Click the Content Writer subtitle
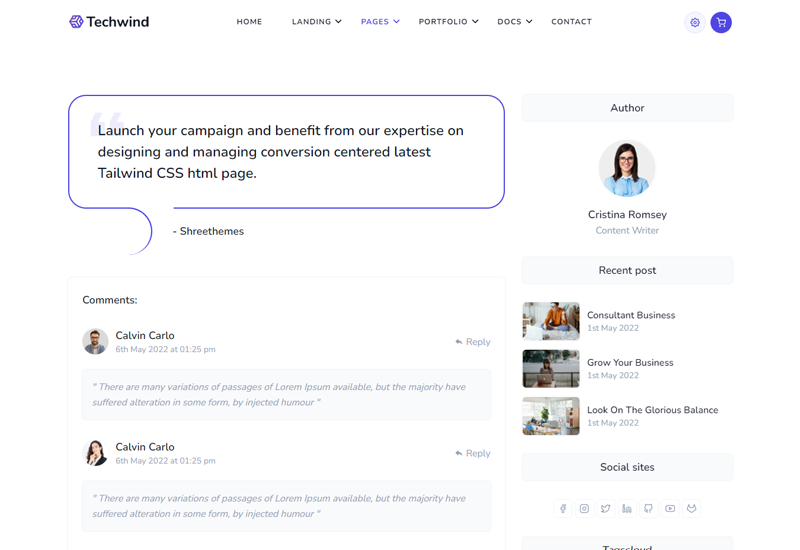The width and height of the screenshot is (800, 550). click(627, 231)
